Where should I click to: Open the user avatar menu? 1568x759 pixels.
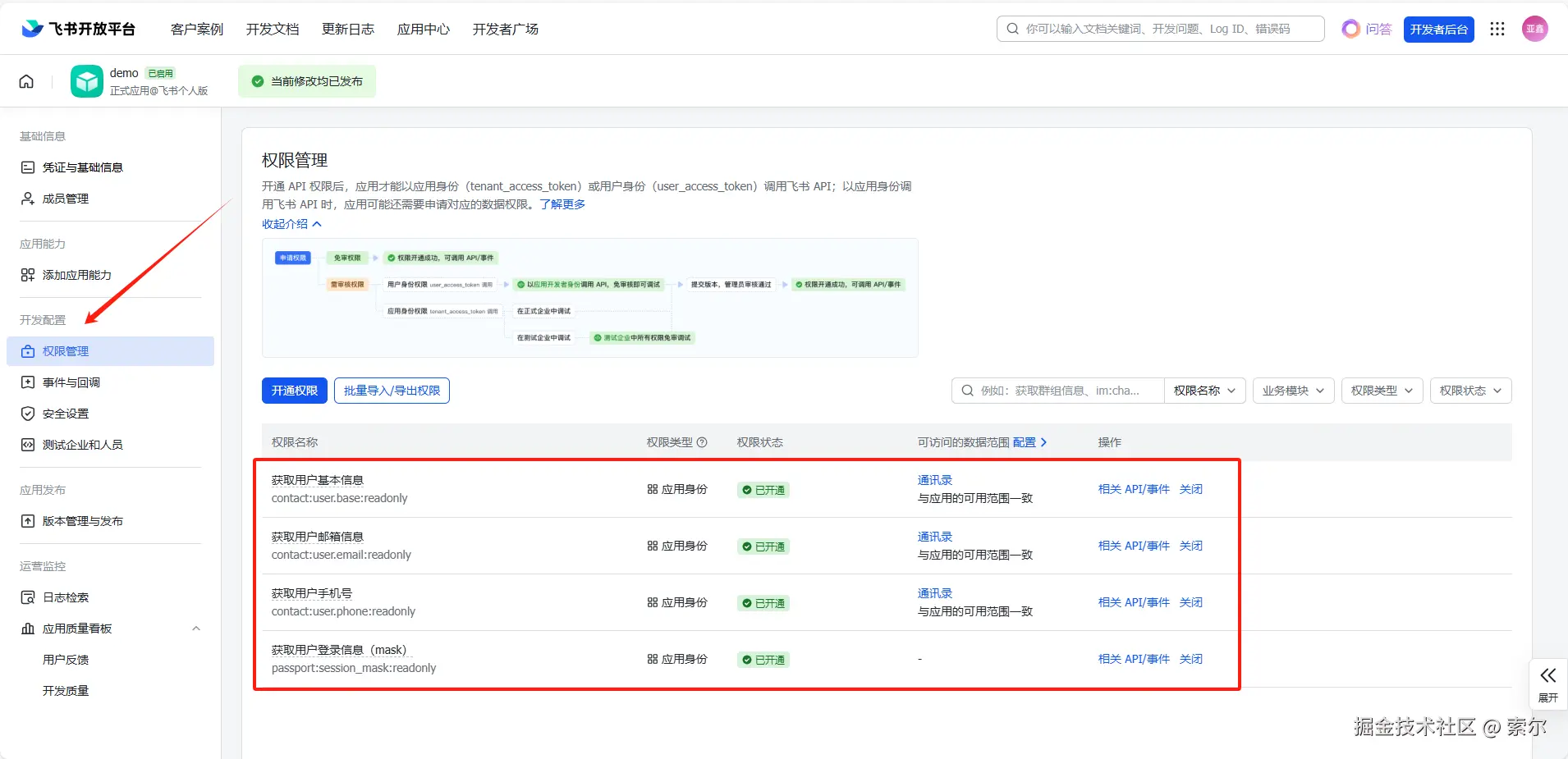coord(1535,29)
